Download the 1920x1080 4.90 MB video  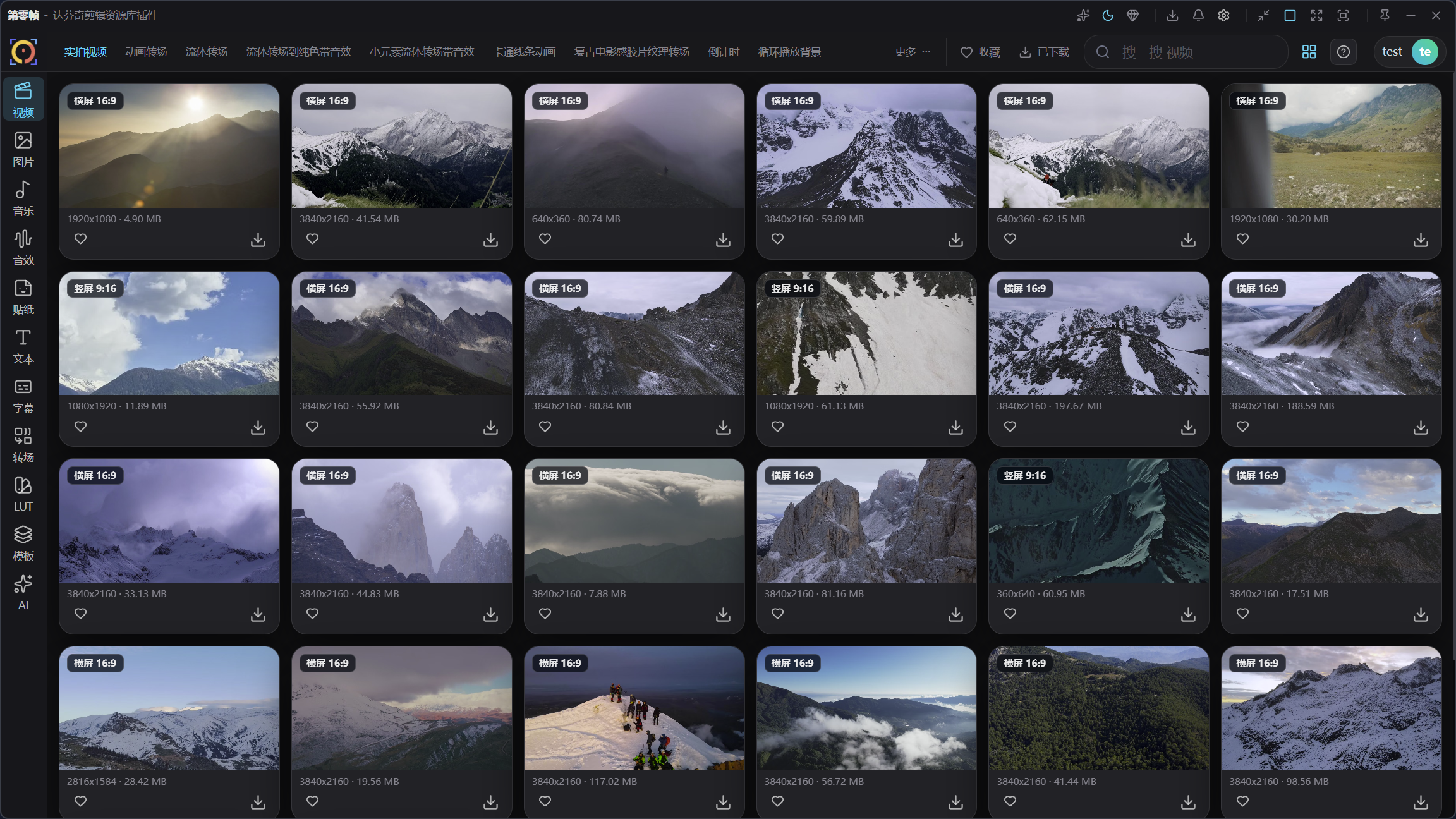click(x=258, y=240)
